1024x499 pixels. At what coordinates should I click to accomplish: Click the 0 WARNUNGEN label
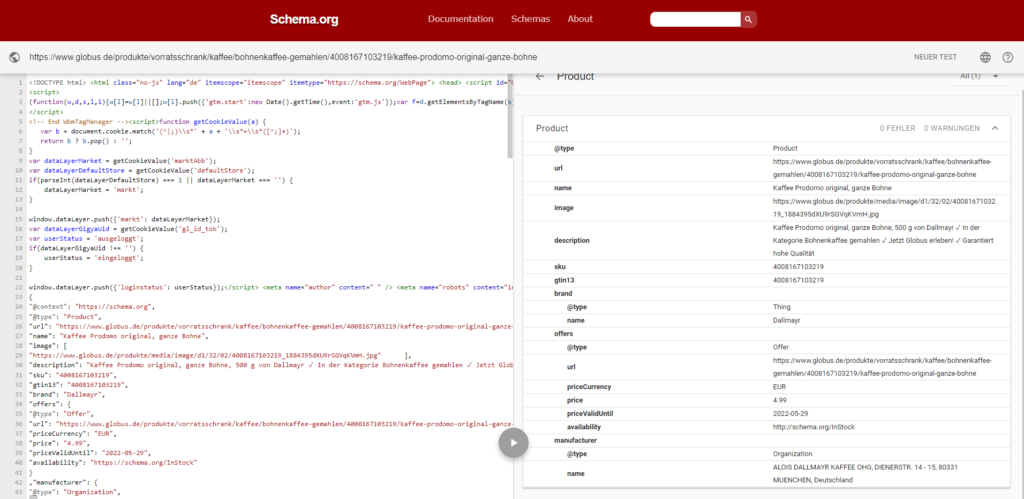pyautogui.click(x=952, y=128)
